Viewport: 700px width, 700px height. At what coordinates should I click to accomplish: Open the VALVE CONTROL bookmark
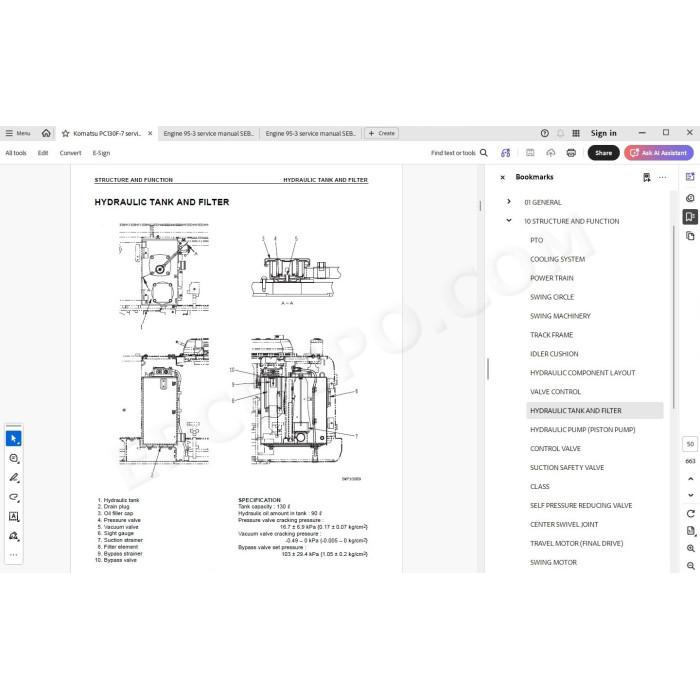pos(555,392)
